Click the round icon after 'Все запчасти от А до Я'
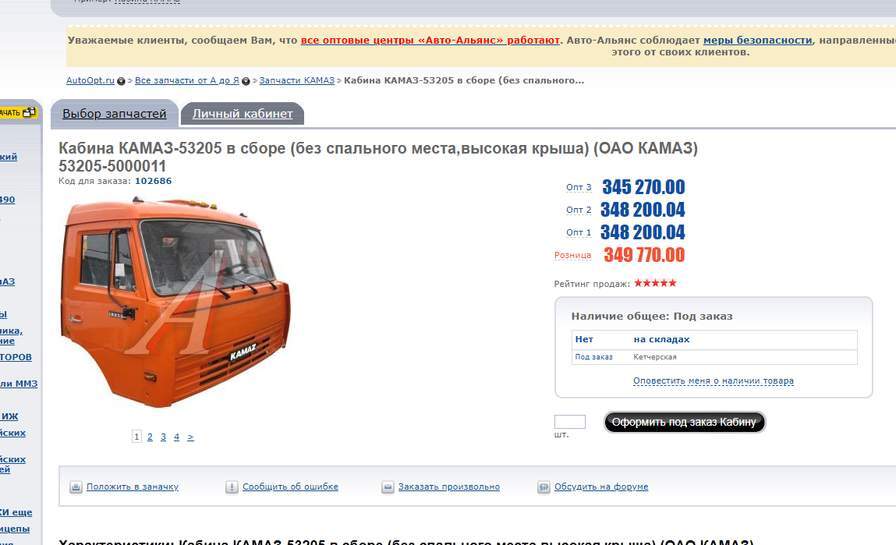 click(x=246, y=81)
